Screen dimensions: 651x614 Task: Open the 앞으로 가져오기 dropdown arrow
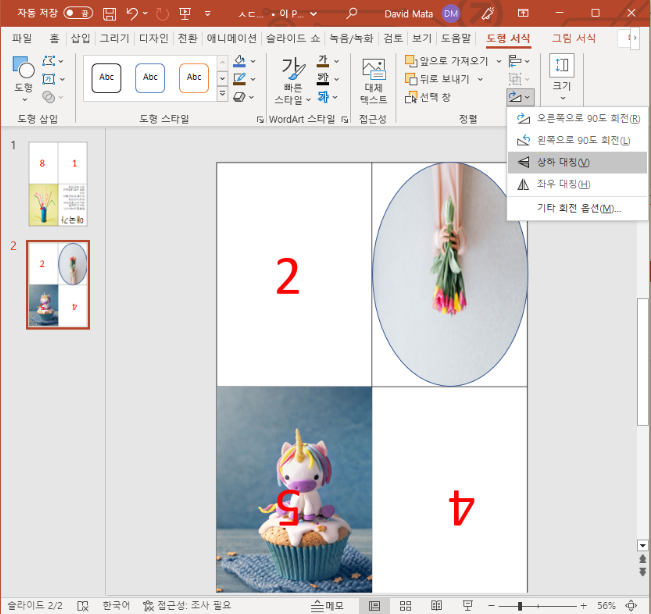(499, 61)
